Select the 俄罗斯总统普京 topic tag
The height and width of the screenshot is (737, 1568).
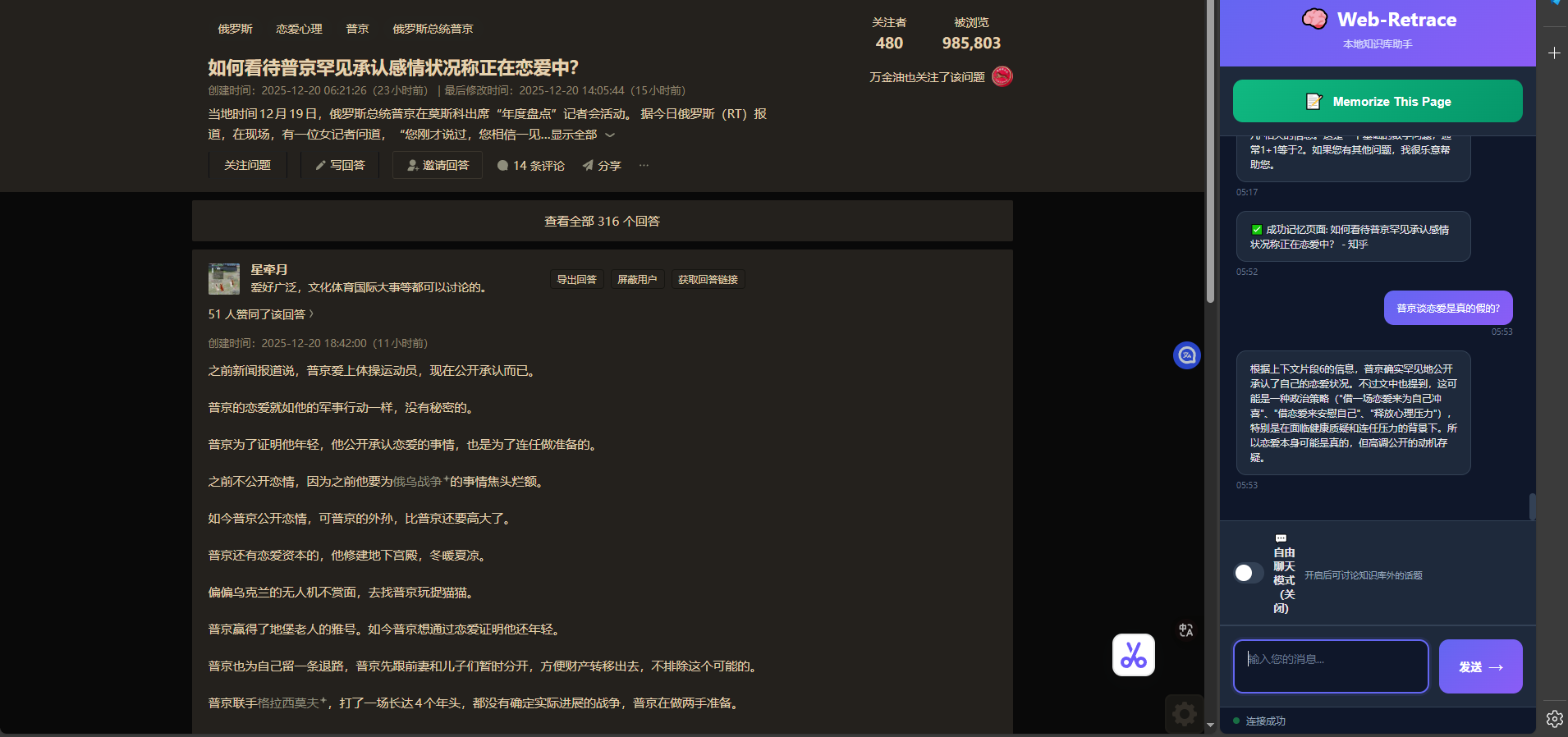coord(433,29)
